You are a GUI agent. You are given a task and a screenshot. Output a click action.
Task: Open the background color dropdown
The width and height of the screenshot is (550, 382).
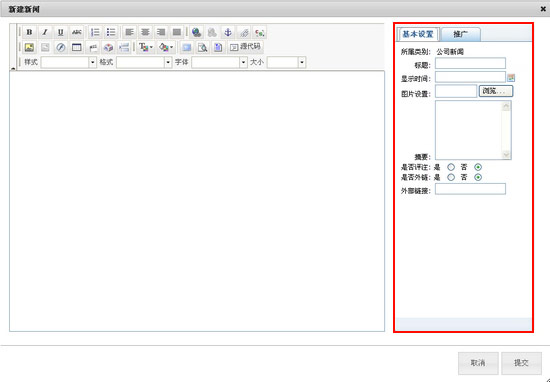[x=166, y=47]
